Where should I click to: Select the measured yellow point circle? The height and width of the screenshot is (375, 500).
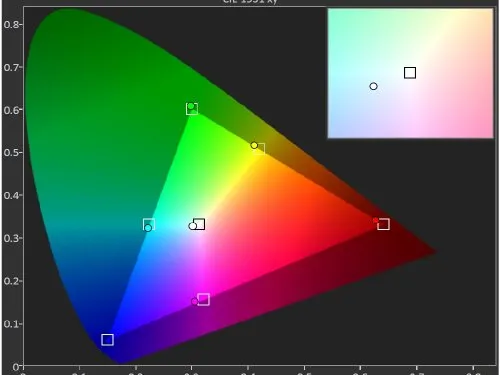coord(254,145)
